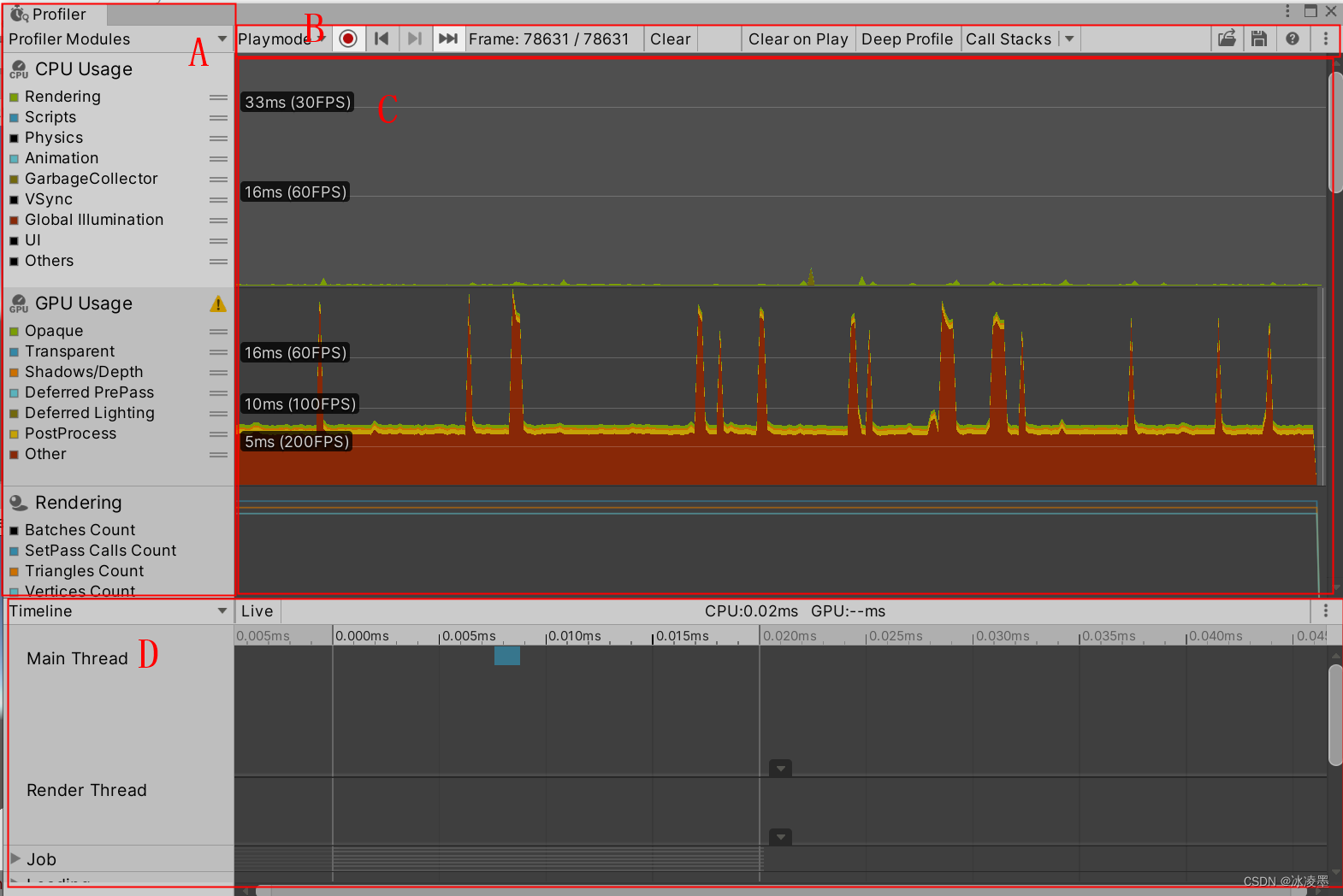This screenshot has height=896, width=1343.
Task: Select the Main Thread label
Action: click(77, 658)
